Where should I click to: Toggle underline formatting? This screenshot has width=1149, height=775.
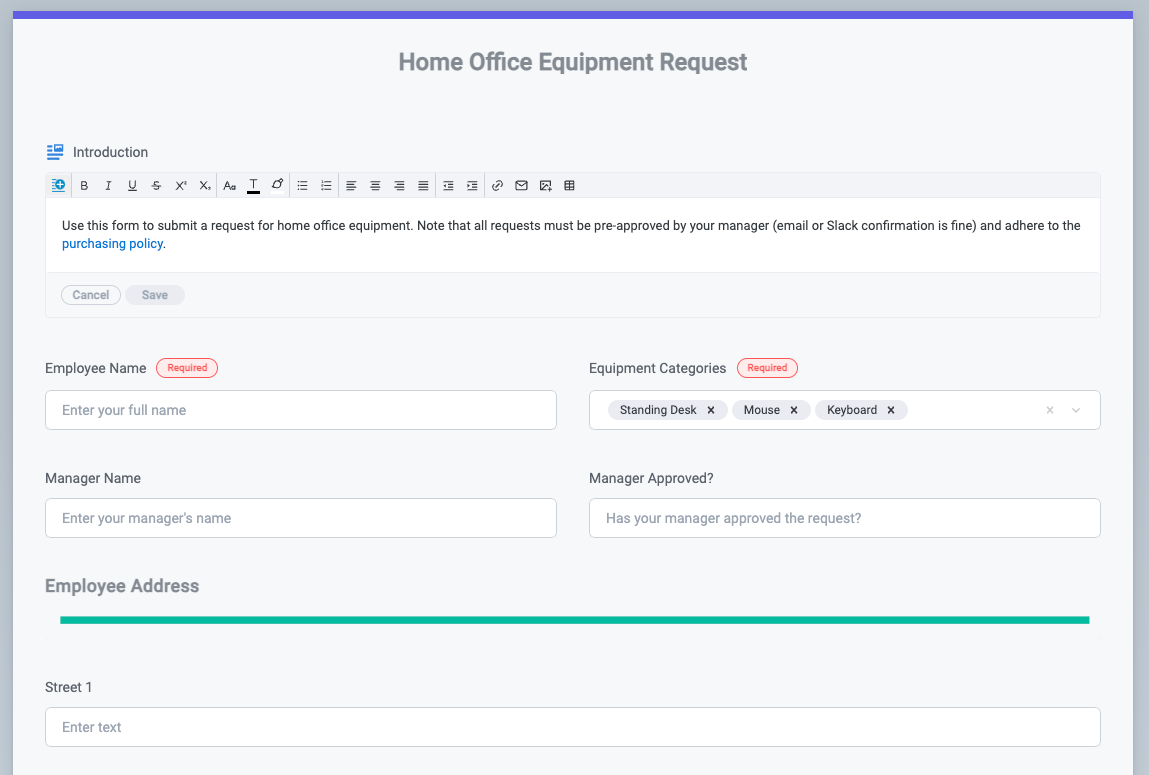[132, 185]
